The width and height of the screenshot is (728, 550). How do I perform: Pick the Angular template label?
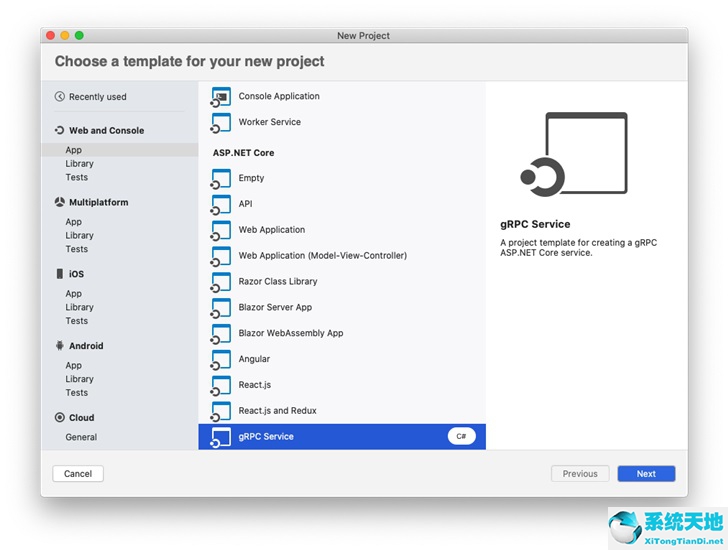[254, 359]
